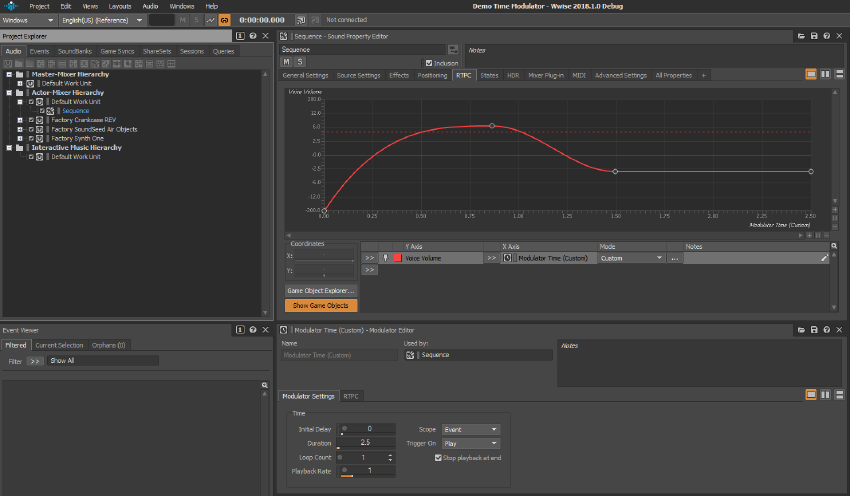This screenshot has width=850, height=496.
Task: Switch to the Source Settings tab
Action: (358, 75)
